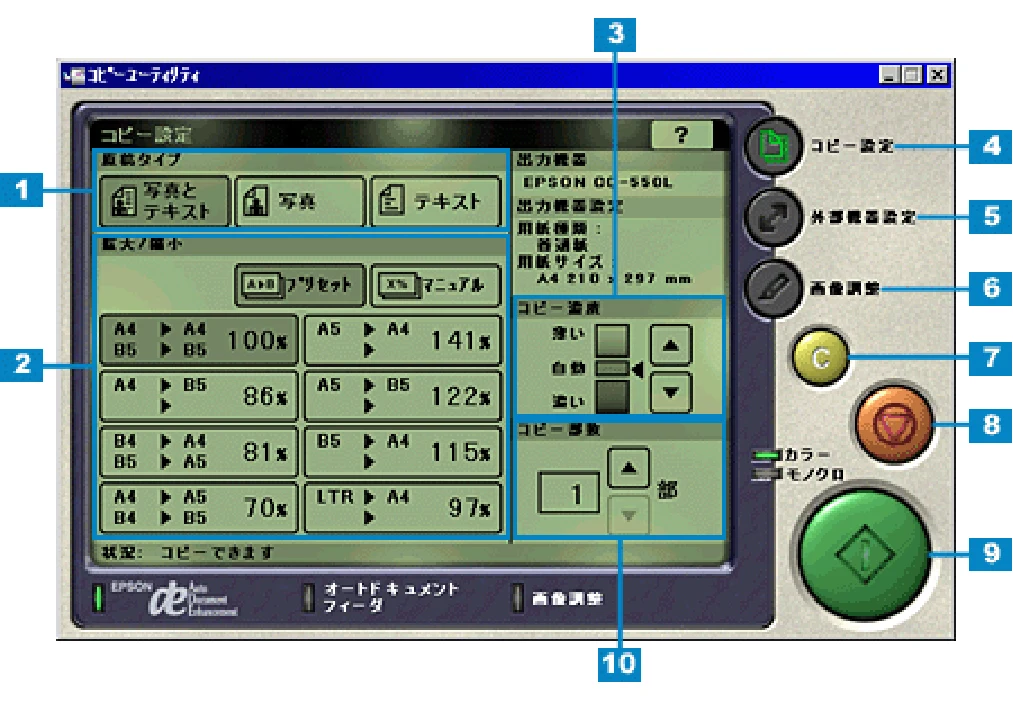Select the 自動 auto density swatch
The image size is (1013, 703).
click(612, 368)
